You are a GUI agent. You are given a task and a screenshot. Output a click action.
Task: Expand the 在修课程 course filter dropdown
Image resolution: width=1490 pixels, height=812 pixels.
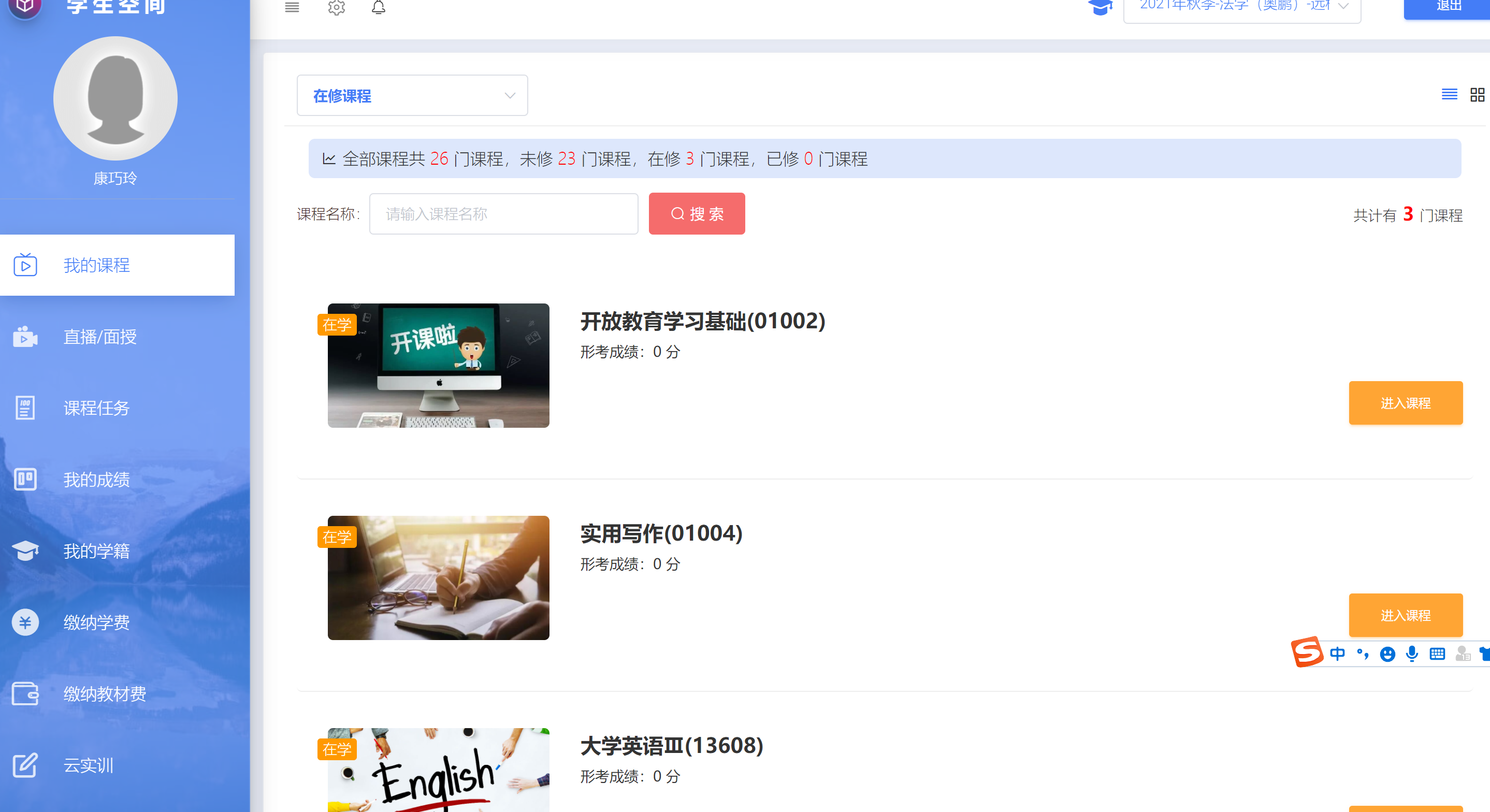pyautogui.click(x=412, y=95)
